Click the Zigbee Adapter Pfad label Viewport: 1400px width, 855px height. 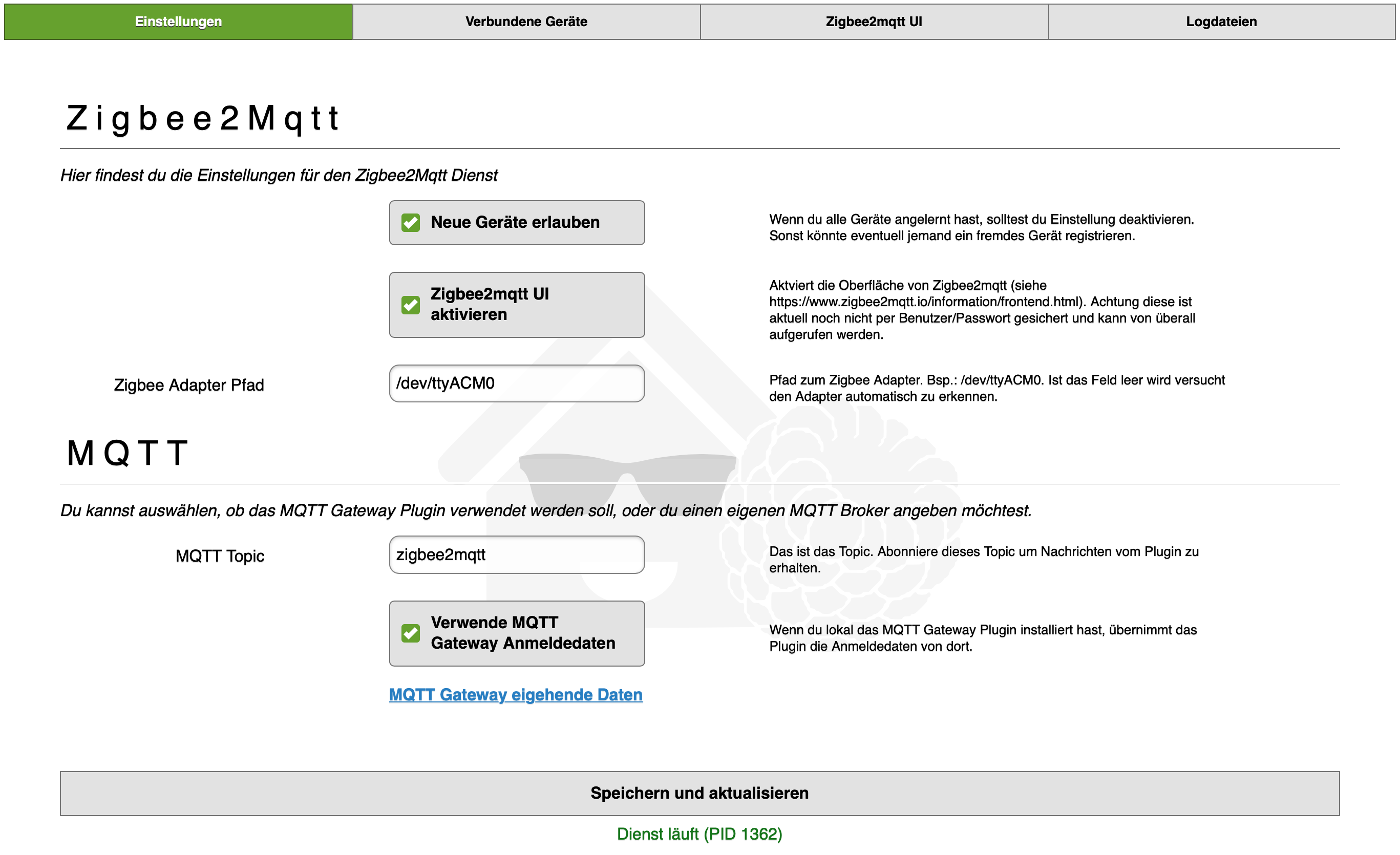(x=188, y=385)
